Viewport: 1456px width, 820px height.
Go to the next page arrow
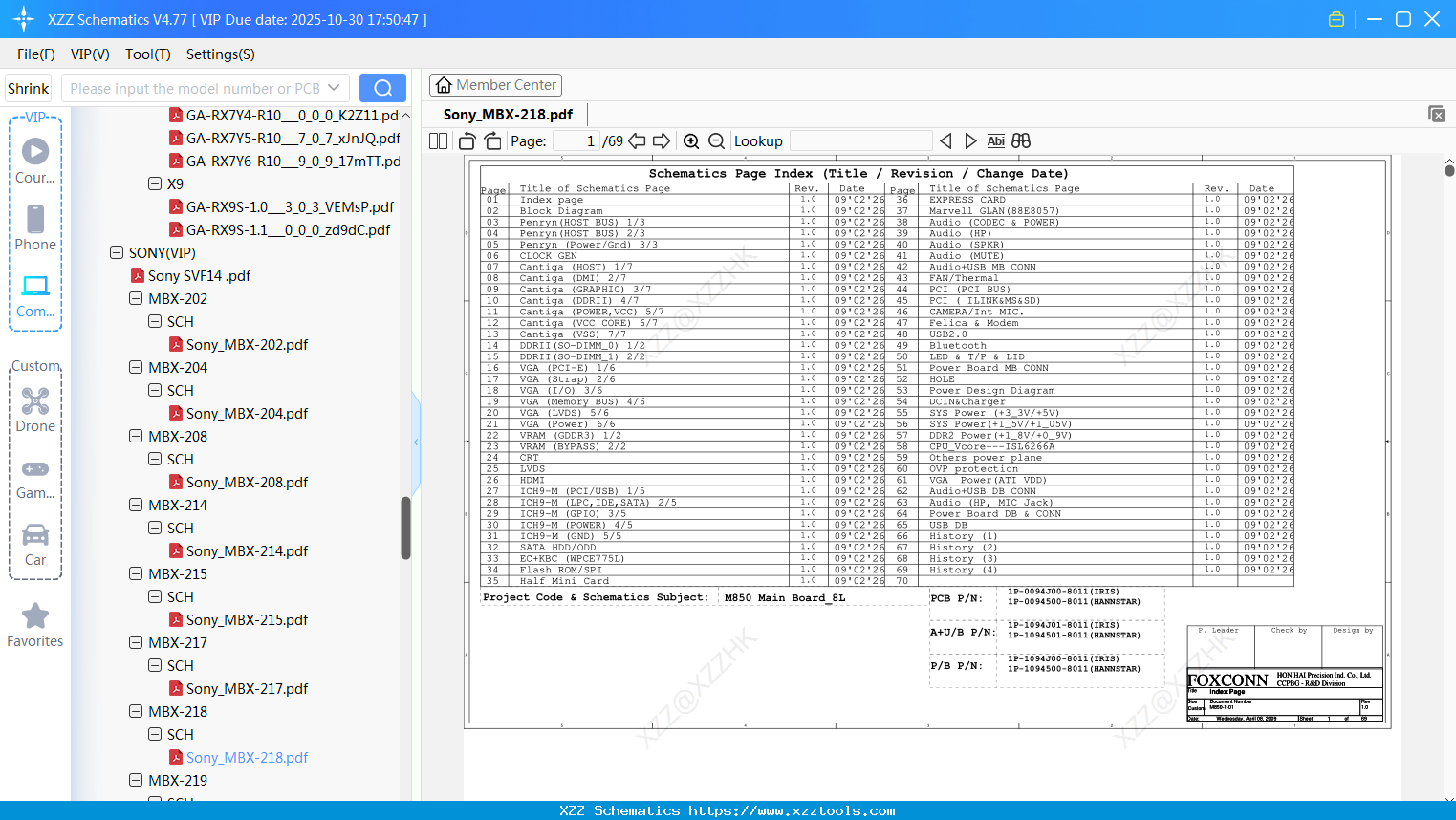pyautogui.click(x=662, y=141)
